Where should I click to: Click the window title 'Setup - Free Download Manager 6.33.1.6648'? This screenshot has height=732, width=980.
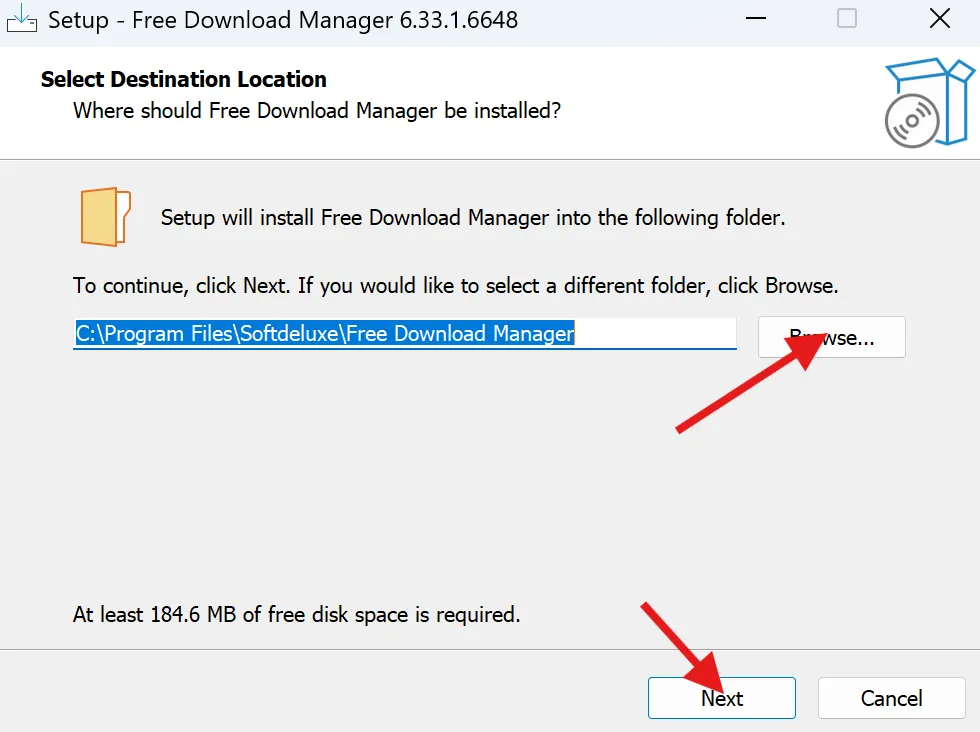click(283, 20)
